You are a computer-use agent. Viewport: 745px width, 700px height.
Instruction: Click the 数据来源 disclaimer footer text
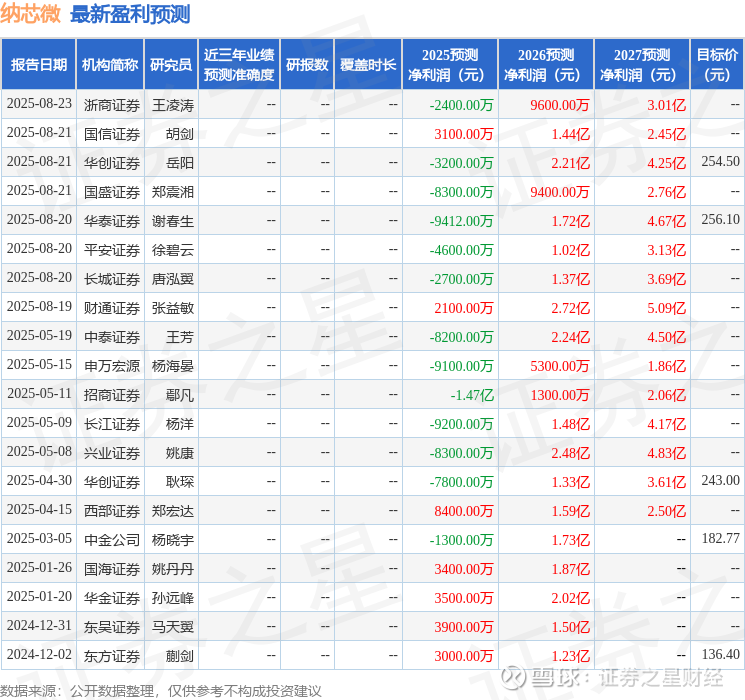(161, 691)
